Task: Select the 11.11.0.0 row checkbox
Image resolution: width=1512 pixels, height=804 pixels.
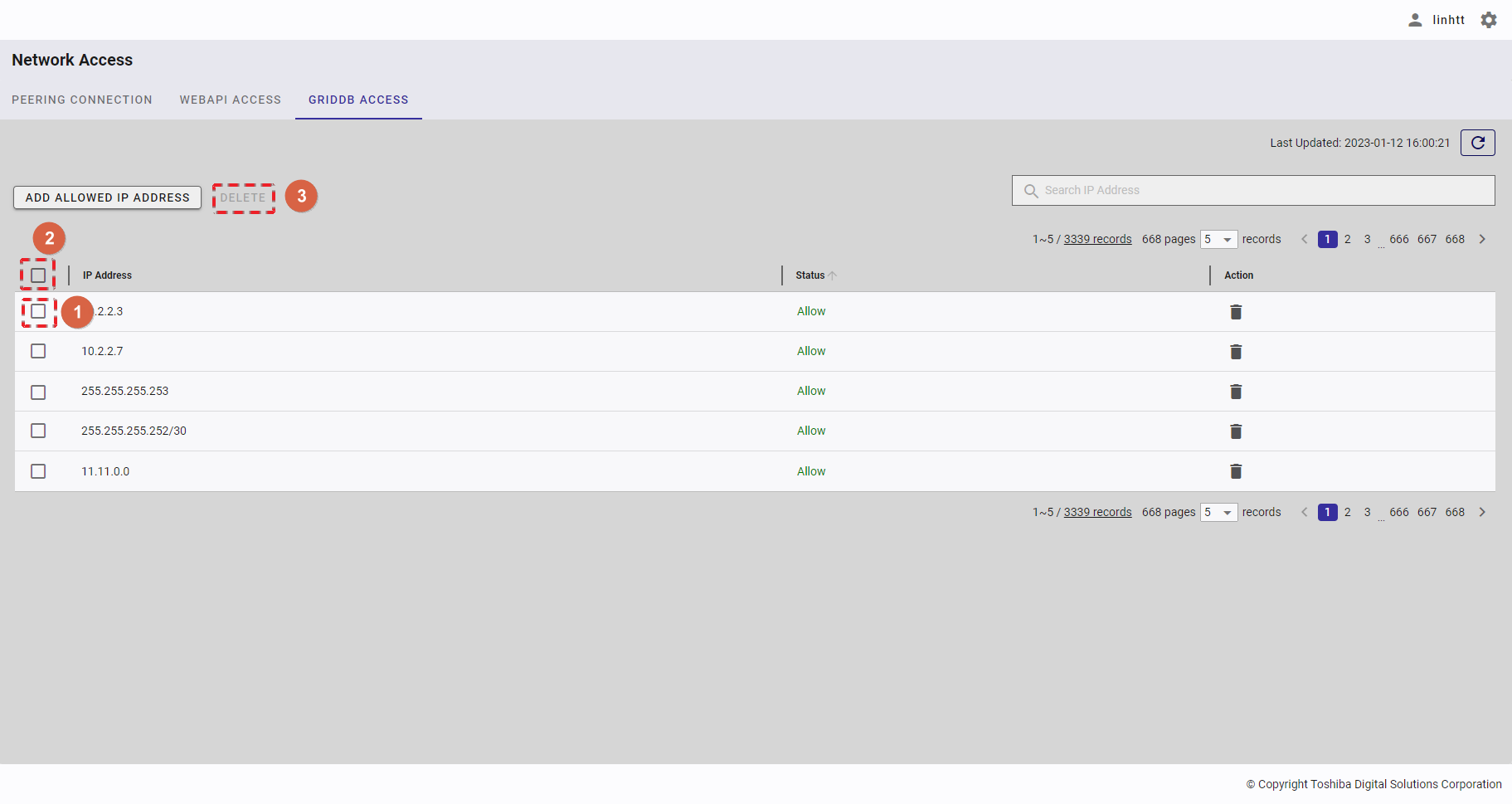Action: (38, 471)
